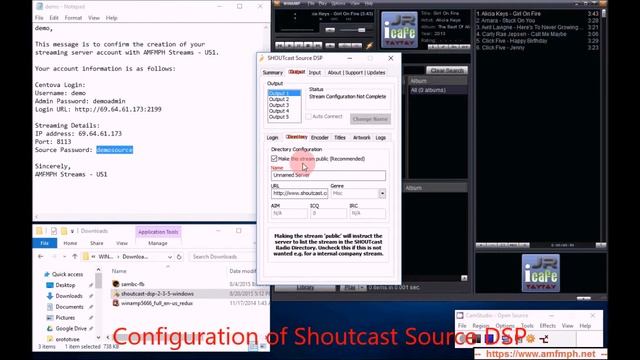Screen dimensions: 640x360
Task: Click the Winamp lightning bolt icon
Action: pyautogui.click(x=369, y=45)
